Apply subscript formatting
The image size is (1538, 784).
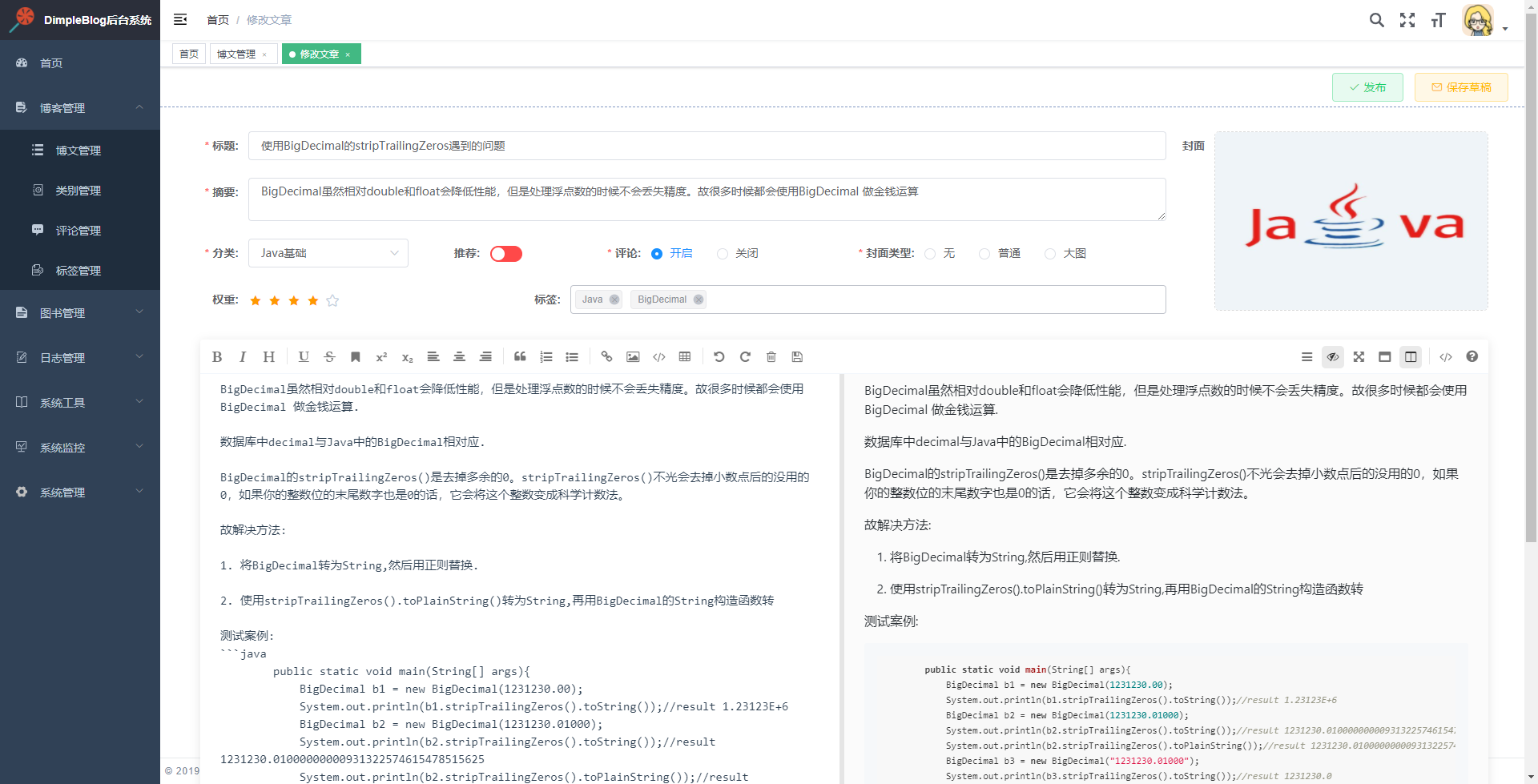408,357
